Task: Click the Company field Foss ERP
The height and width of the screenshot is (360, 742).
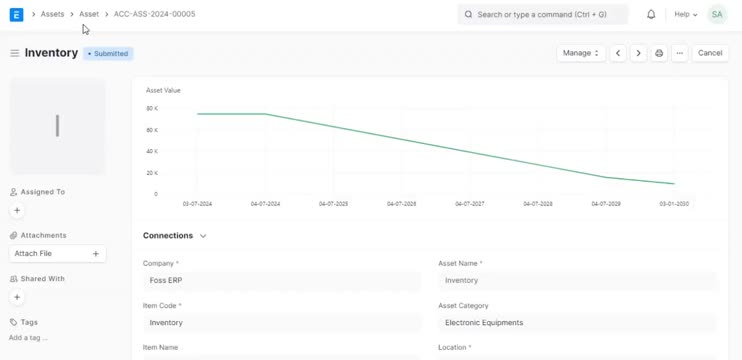Action: coord(281,281)
